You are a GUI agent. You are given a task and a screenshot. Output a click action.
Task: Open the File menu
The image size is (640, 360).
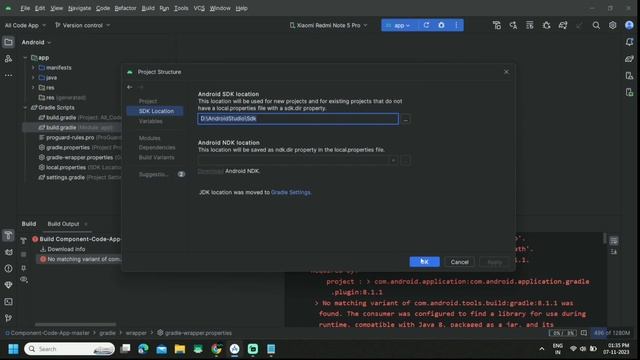pyautogui.click(x=25, y=8)
